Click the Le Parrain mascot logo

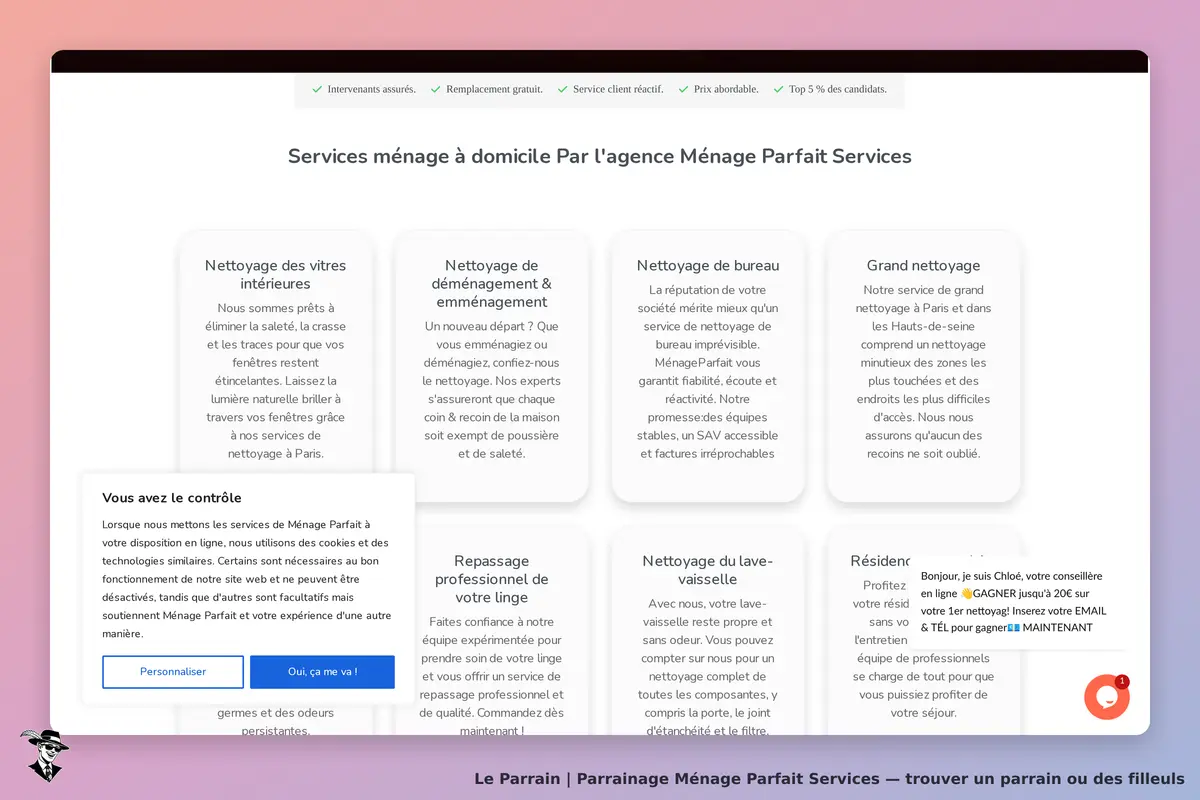pos(44,755)
